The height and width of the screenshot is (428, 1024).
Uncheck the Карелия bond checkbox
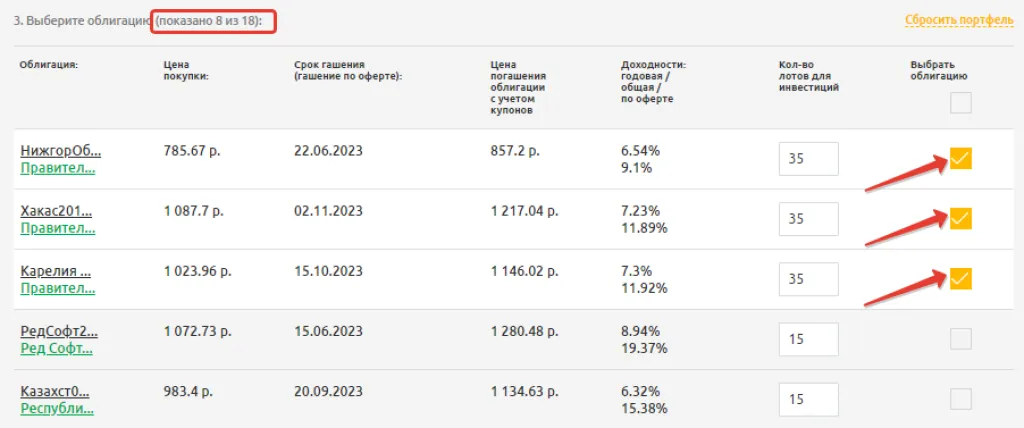(x=960, y=278)
